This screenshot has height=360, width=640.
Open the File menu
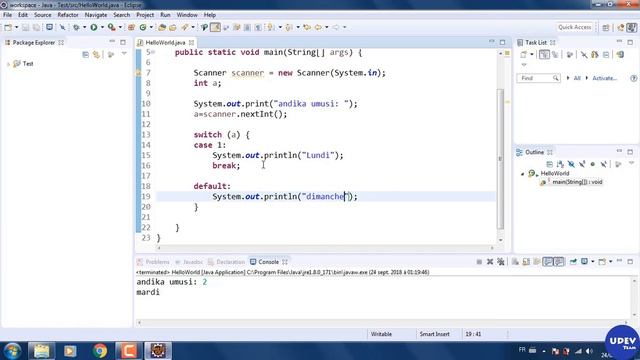[7, 15]
